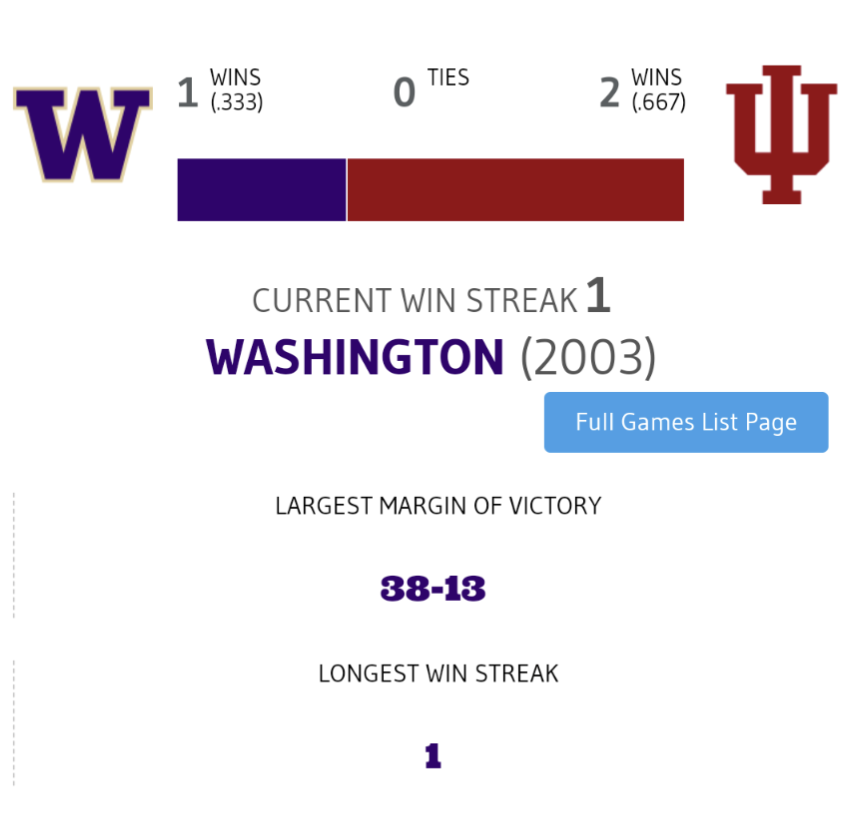Click the Washington WINS (.333) label
863x823 pixels.
tap(237, 90)
